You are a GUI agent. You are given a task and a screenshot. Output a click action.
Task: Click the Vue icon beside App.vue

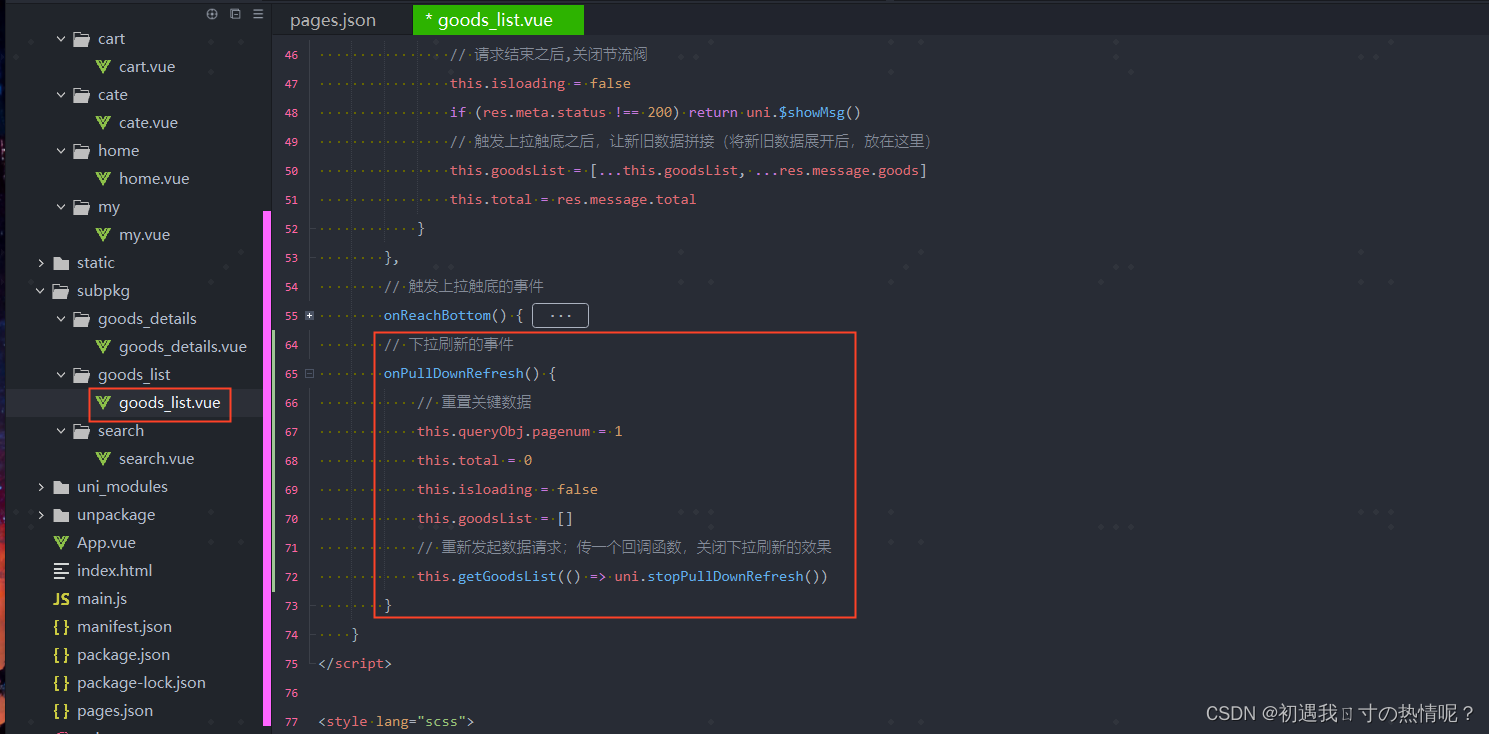click(x=61, y=543)
